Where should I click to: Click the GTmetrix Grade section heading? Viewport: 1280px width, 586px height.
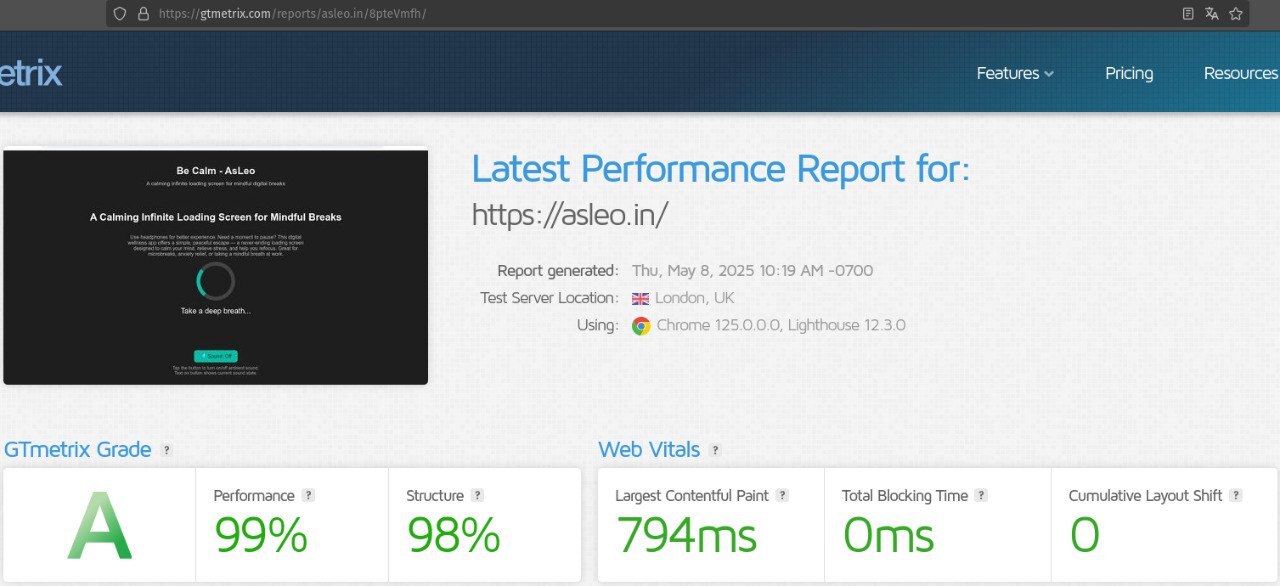(x=78, y=450)
